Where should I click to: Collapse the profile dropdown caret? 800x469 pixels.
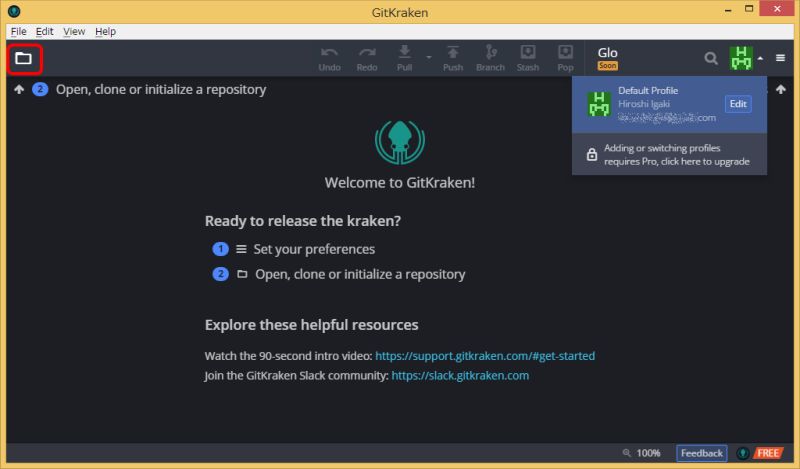(760, 58)
